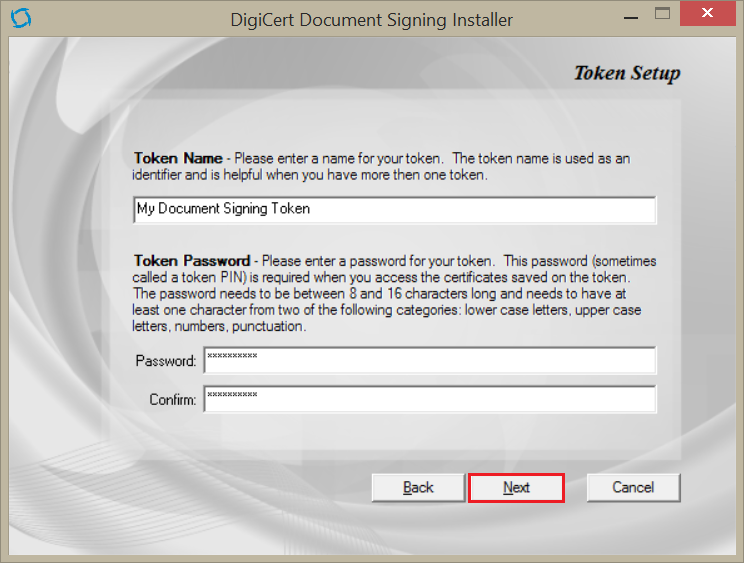Image resolution: width=744 pixels, height=563 pixels.
Task: Click the "Password:" field label
Action: click(x=166, y=361)
